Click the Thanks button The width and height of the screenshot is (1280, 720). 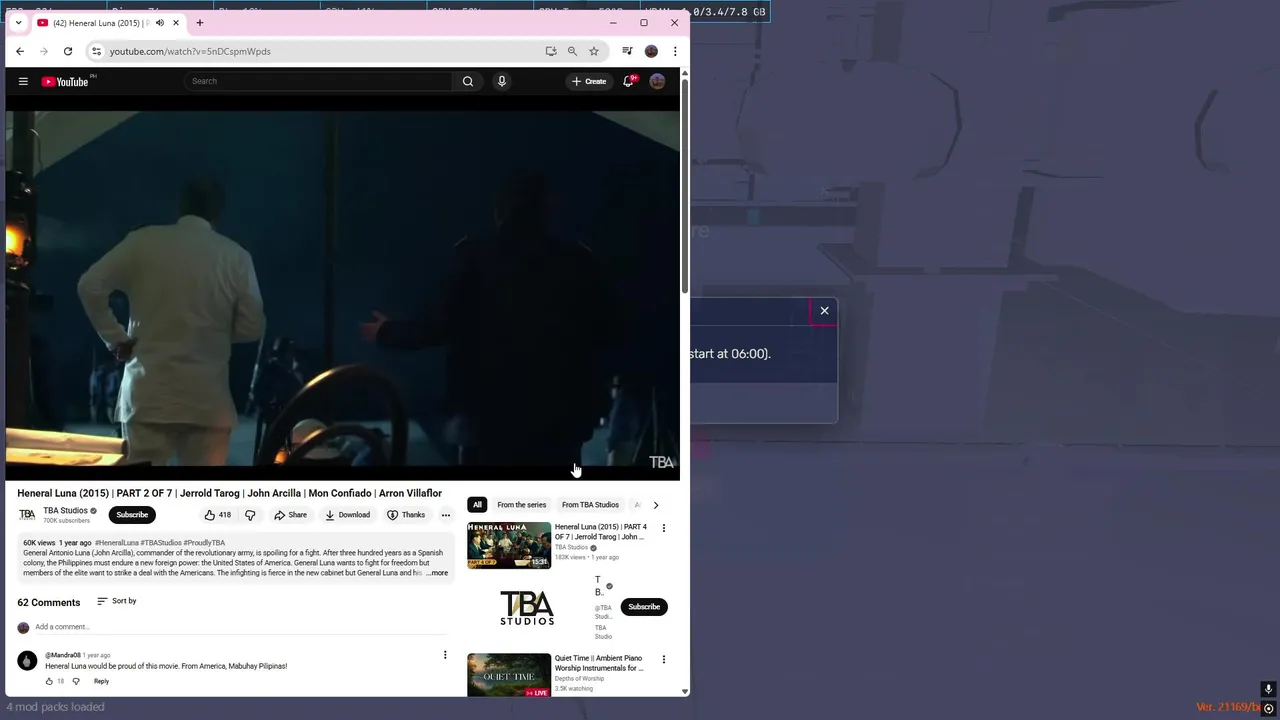406,515
